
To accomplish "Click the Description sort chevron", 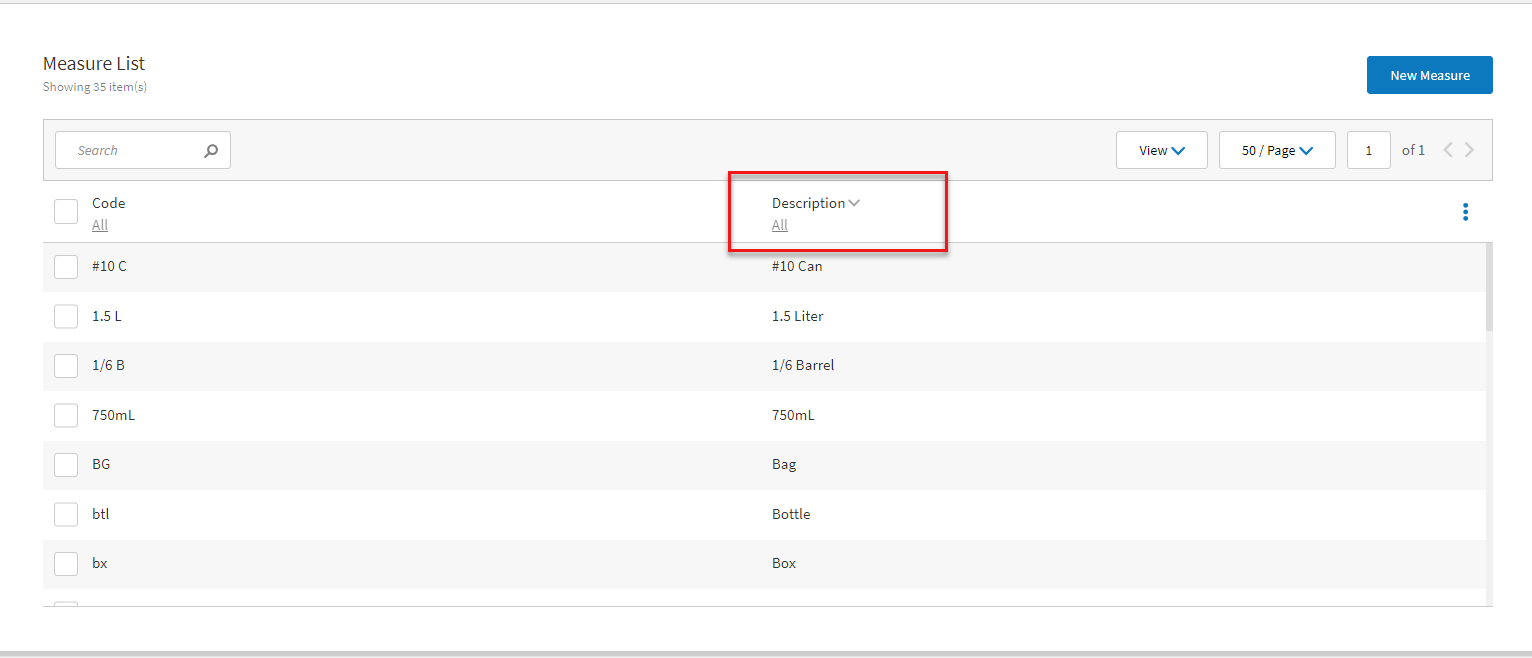I will pyautogui.click(x=854, y=203).
